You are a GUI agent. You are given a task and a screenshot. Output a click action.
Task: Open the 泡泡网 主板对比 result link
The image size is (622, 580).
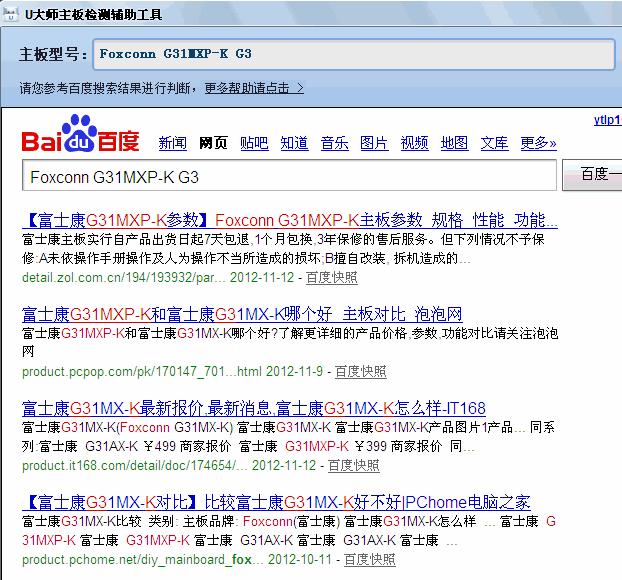coord(242,314)
